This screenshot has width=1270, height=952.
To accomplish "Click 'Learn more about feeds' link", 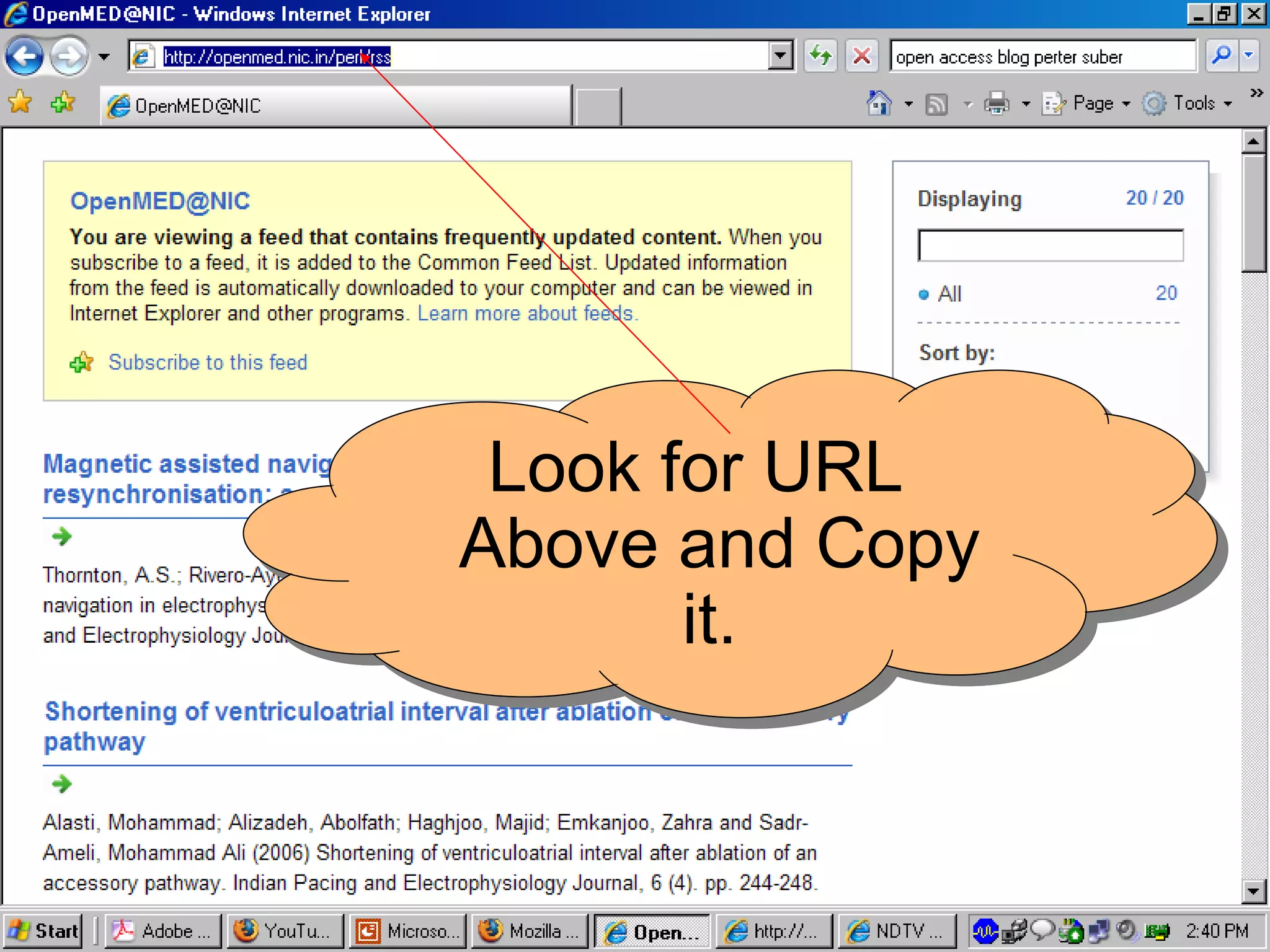I will 527,314.
